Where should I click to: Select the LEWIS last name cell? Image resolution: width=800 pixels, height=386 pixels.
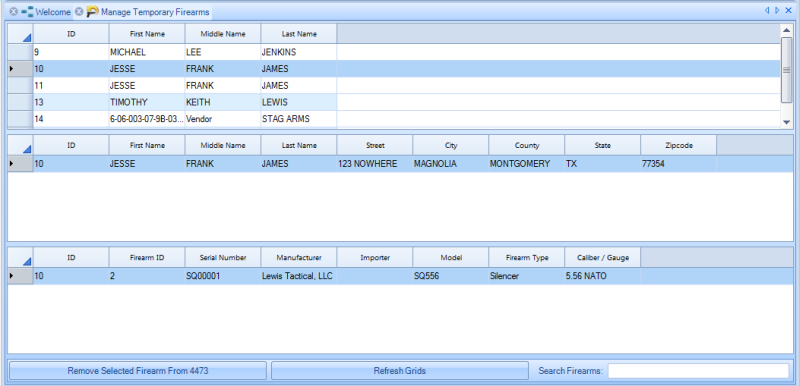[299, 102]
